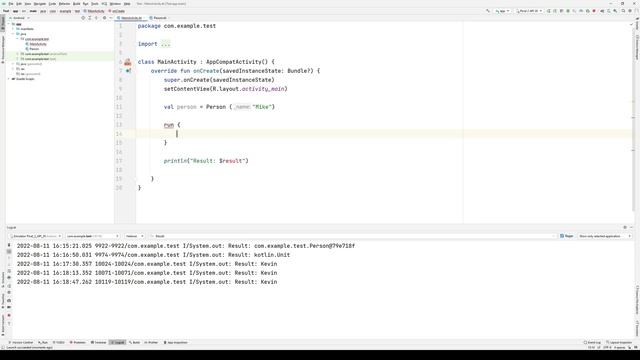This screenshot has width=640, height=360.
Task: Open the Window menu
Action: pyautogui.click(x=115, y=4)
